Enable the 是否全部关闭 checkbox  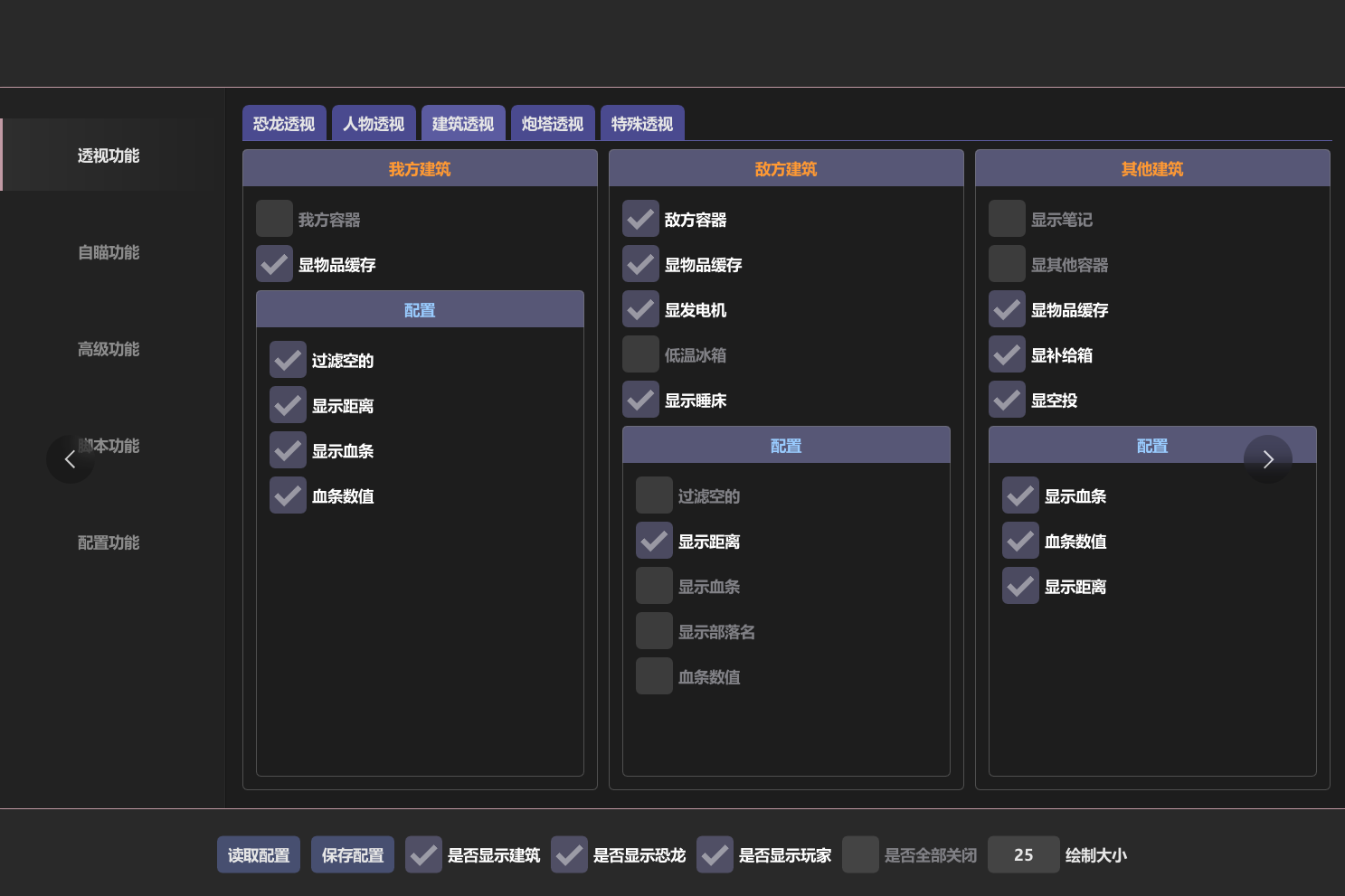click(860, 854)
